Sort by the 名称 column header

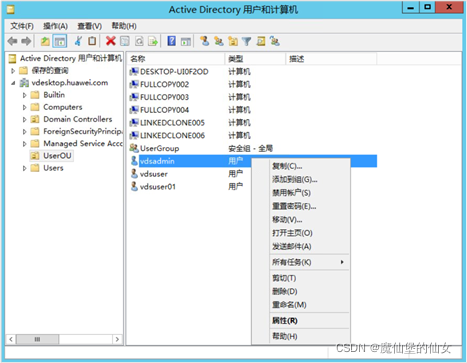click(176, 59)
